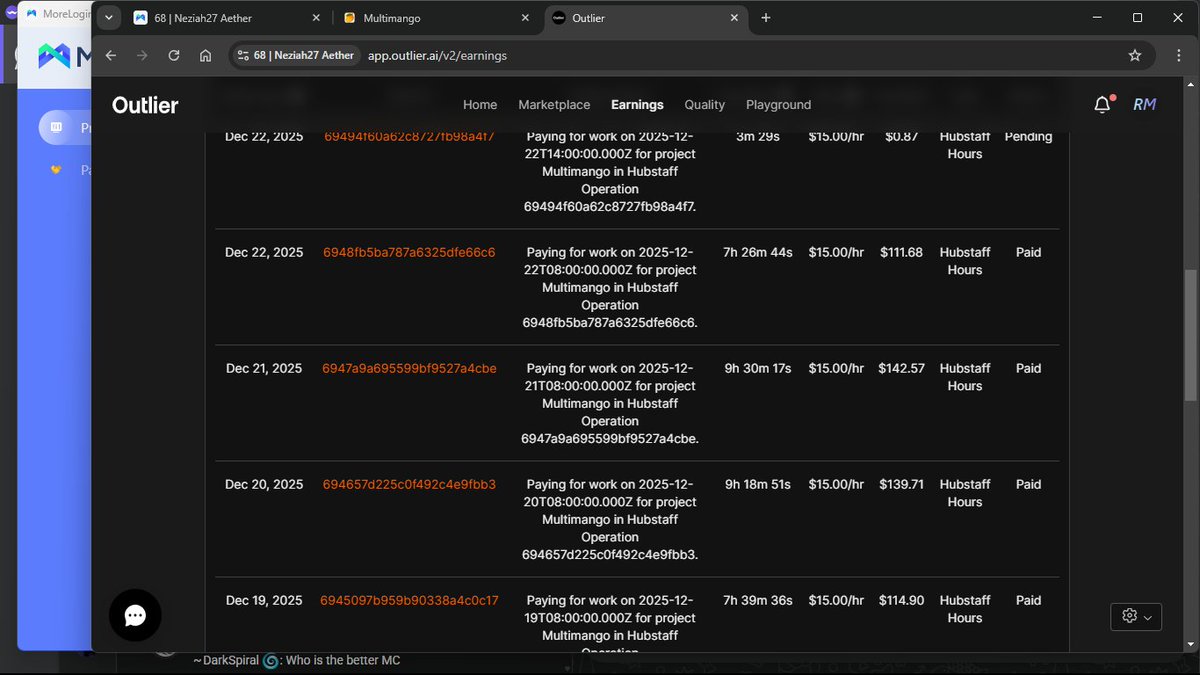Click the Dec 20, 2025 date

(x=264, y=484)
